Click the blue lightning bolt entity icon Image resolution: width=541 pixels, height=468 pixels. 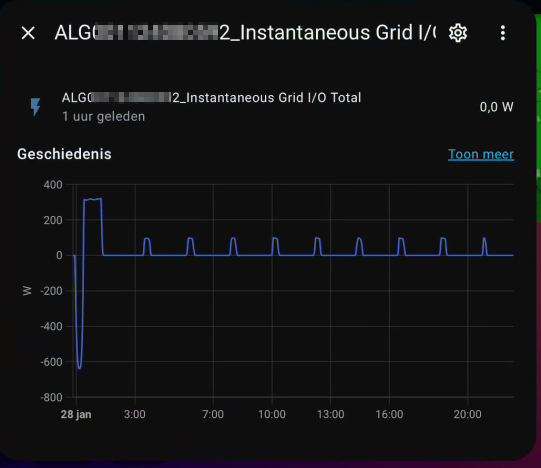pyautogui.click(x=36, y=107)
